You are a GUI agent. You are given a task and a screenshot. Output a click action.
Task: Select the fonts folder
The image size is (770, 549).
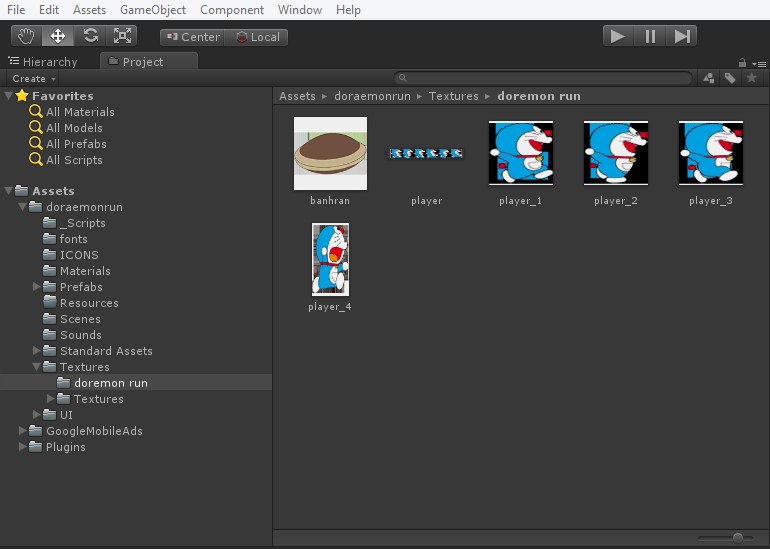pyautogui.click(x=73, y=239)
